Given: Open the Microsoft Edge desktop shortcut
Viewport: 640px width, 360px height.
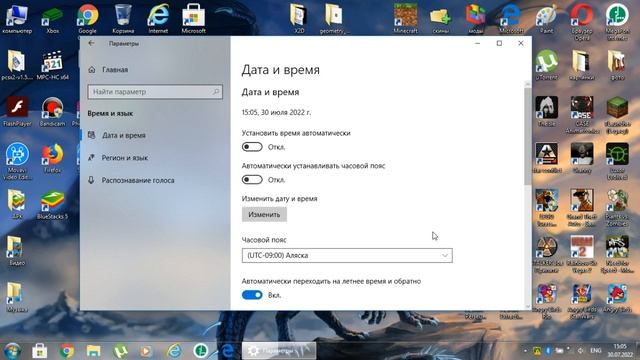Looking at the screenshot, I should tap(511, 19).
